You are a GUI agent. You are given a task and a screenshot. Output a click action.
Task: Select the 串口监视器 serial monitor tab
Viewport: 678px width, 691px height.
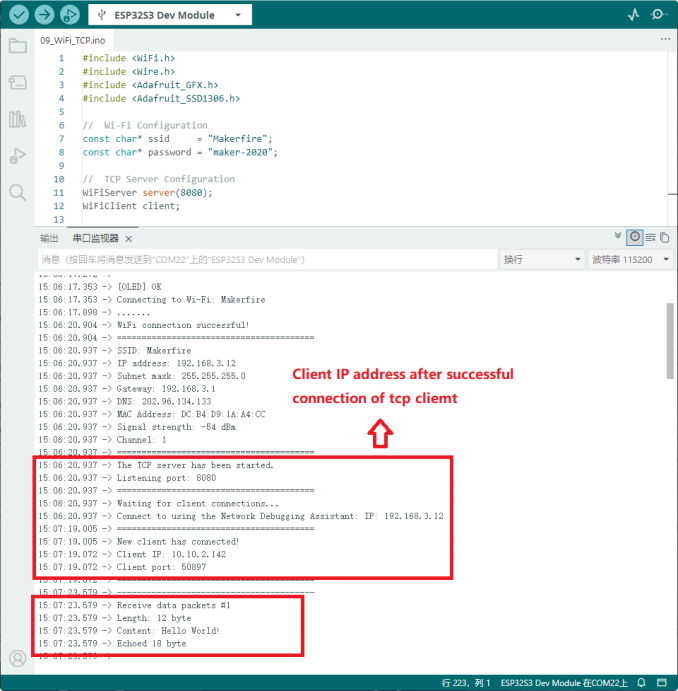tap(95, 238)
